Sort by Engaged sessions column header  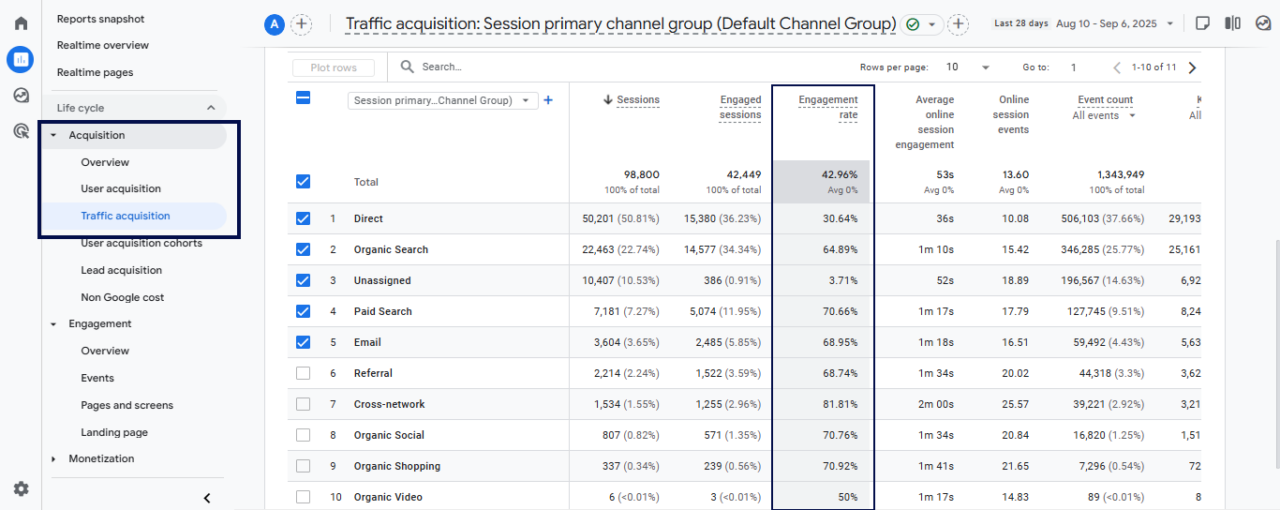pyautogui.click(x=740, y=107)
